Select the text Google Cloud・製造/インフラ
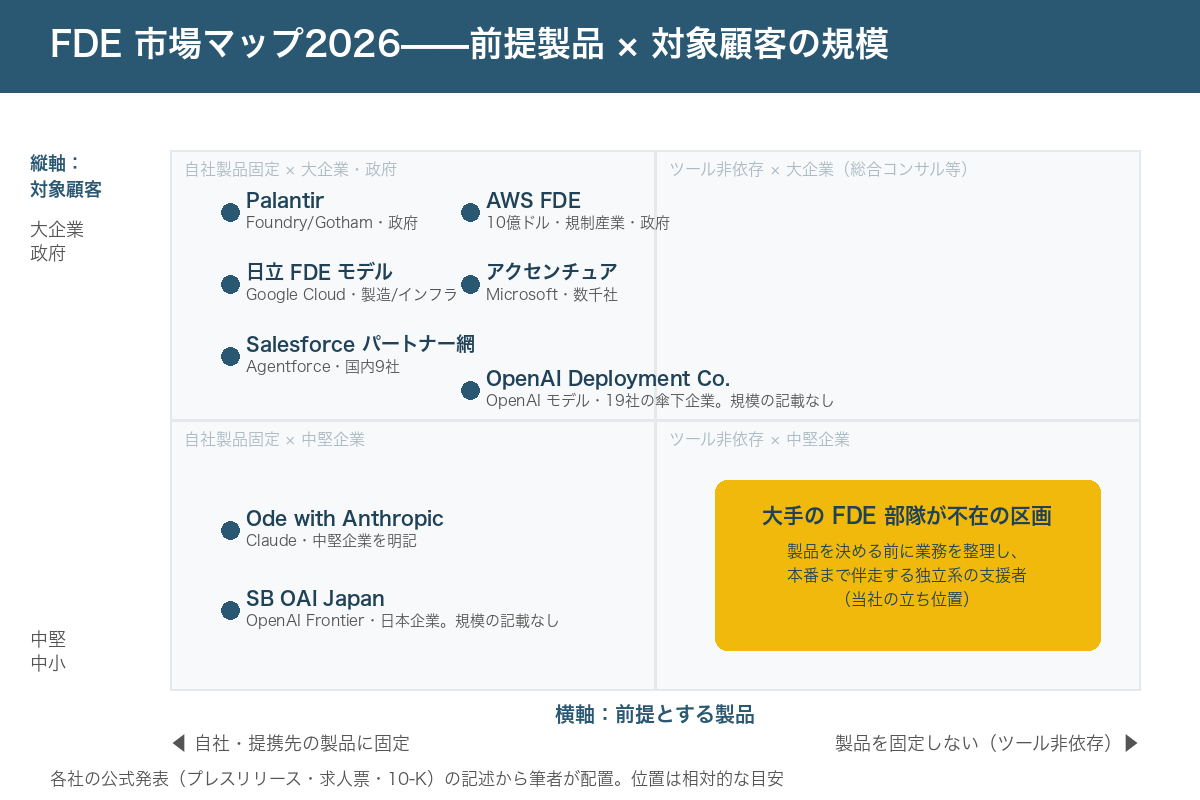The width and height of the screenshot is (1200, 800). [352, 295]
